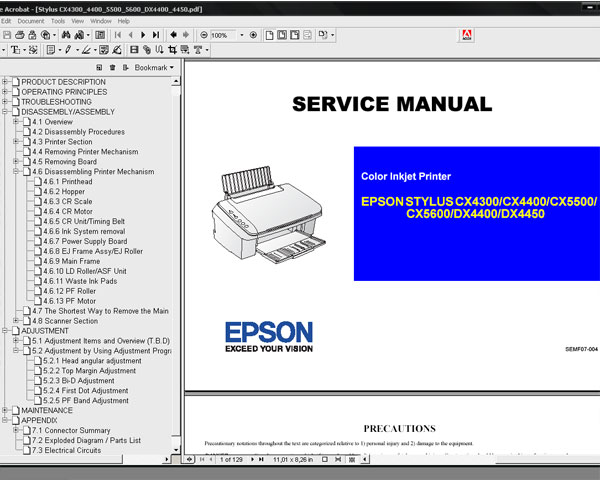This screenshot has height=480, width=600.
Task: Select the Note comment tool
Action: click(x=51, y=50)
